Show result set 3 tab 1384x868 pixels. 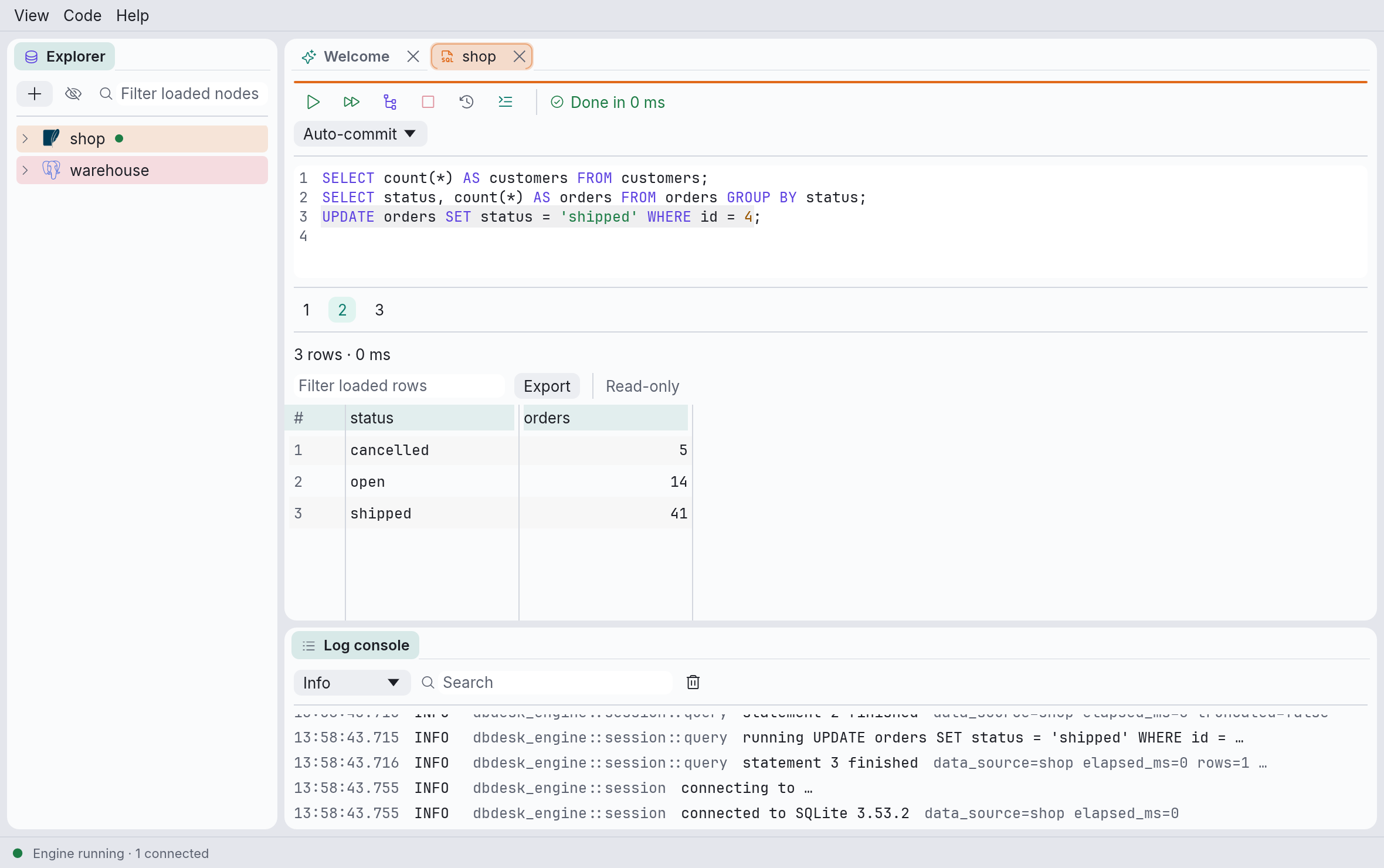[379, 310]
